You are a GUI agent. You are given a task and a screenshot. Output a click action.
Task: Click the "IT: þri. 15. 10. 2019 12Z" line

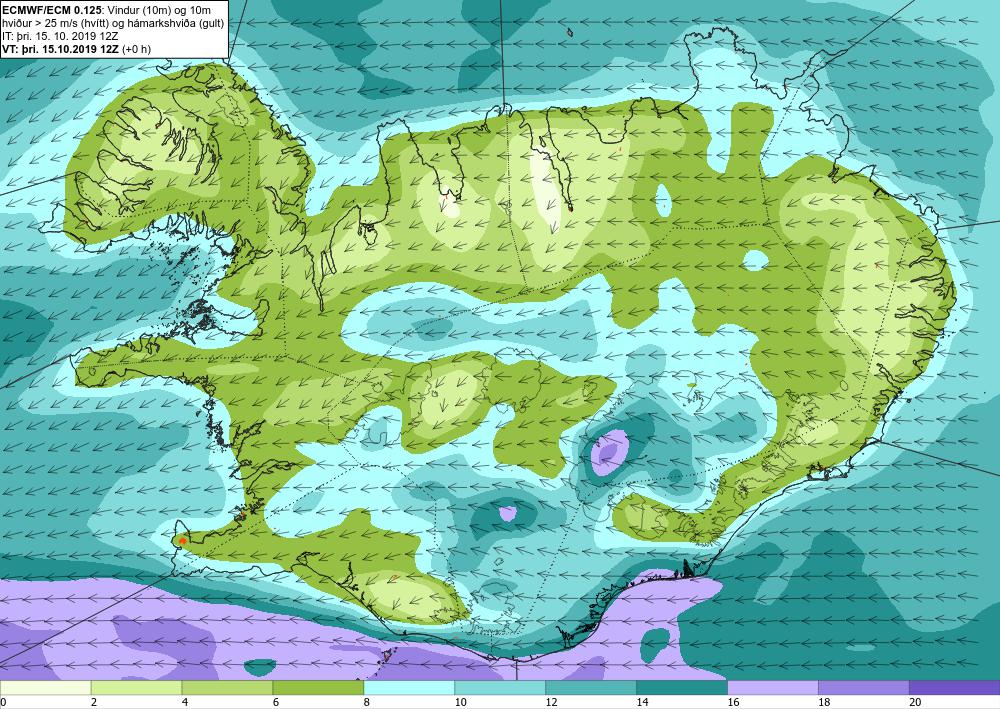click(x=61, y=36)
